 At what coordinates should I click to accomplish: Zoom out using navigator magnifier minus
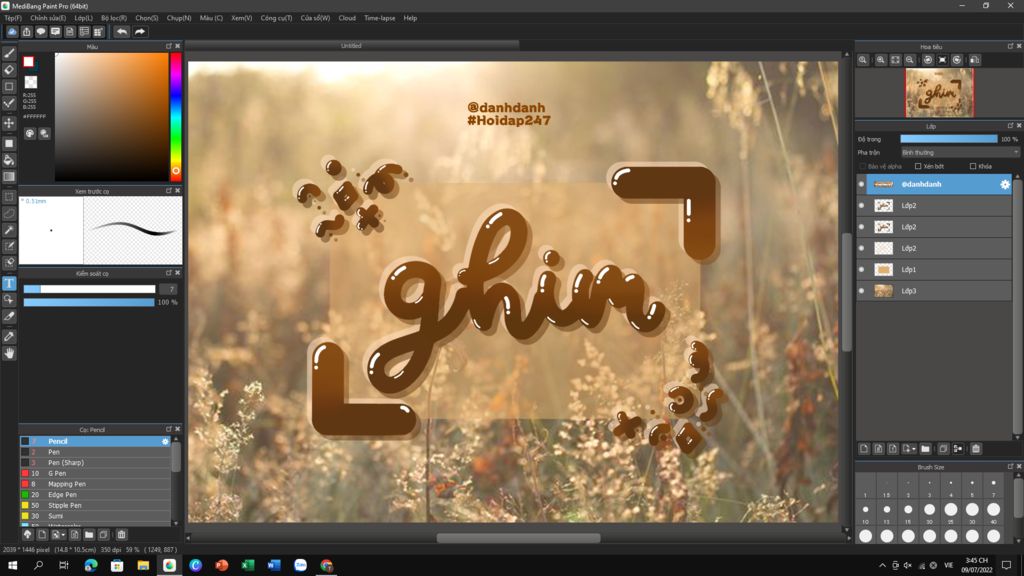(910, 60)
